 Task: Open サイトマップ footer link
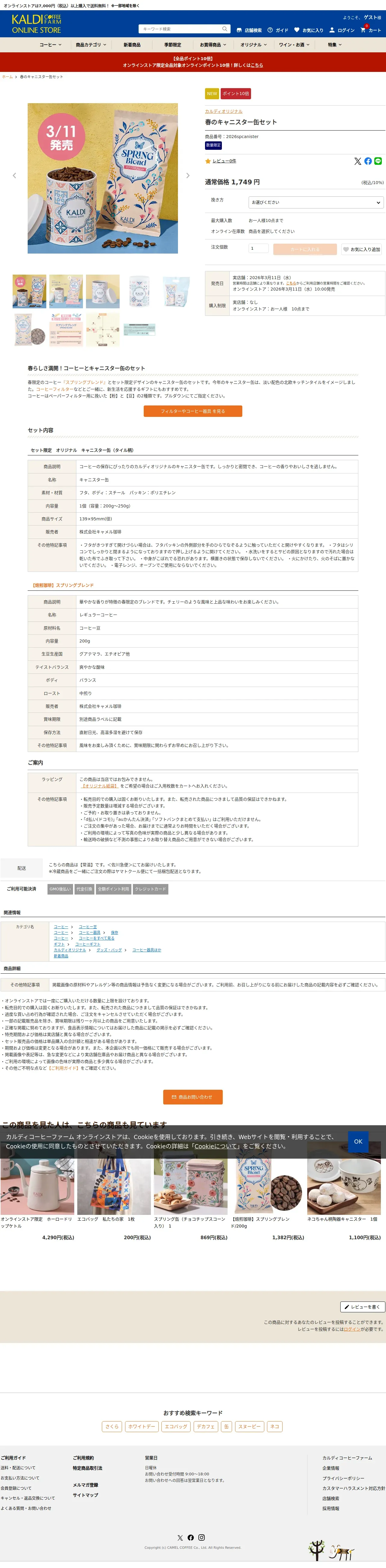click(x=85, y=1495)
